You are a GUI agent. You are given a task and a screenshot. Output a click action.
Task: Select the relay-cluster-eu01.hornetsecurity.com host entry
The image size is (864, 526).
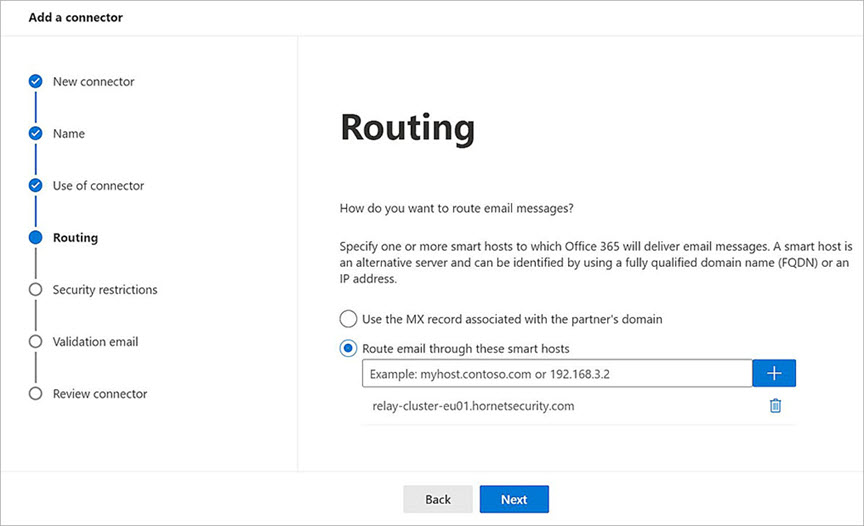[473, 406]
